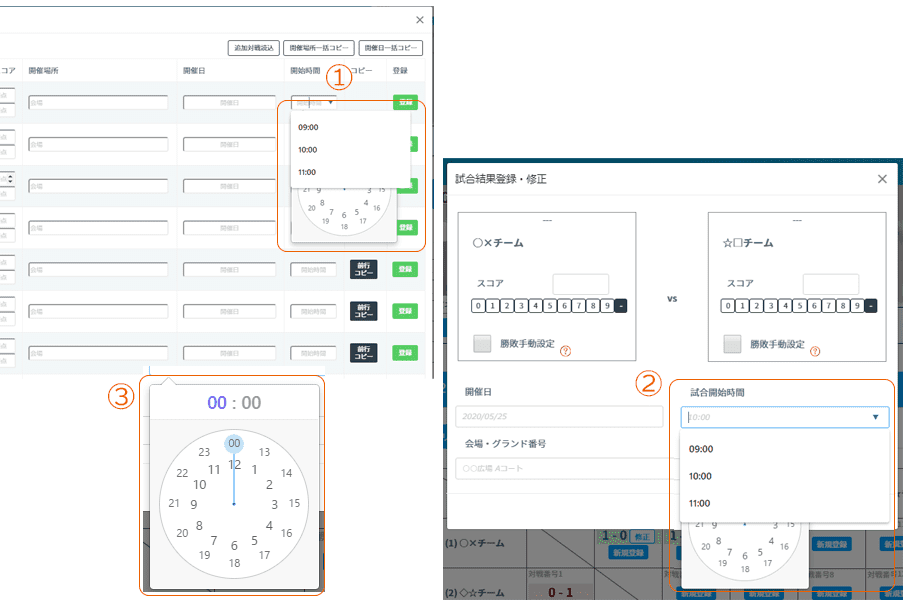Choose hour 22 on the large clock face
Image resolution: width=903 pixels, height=600 pixels.
tap(182, 473)
